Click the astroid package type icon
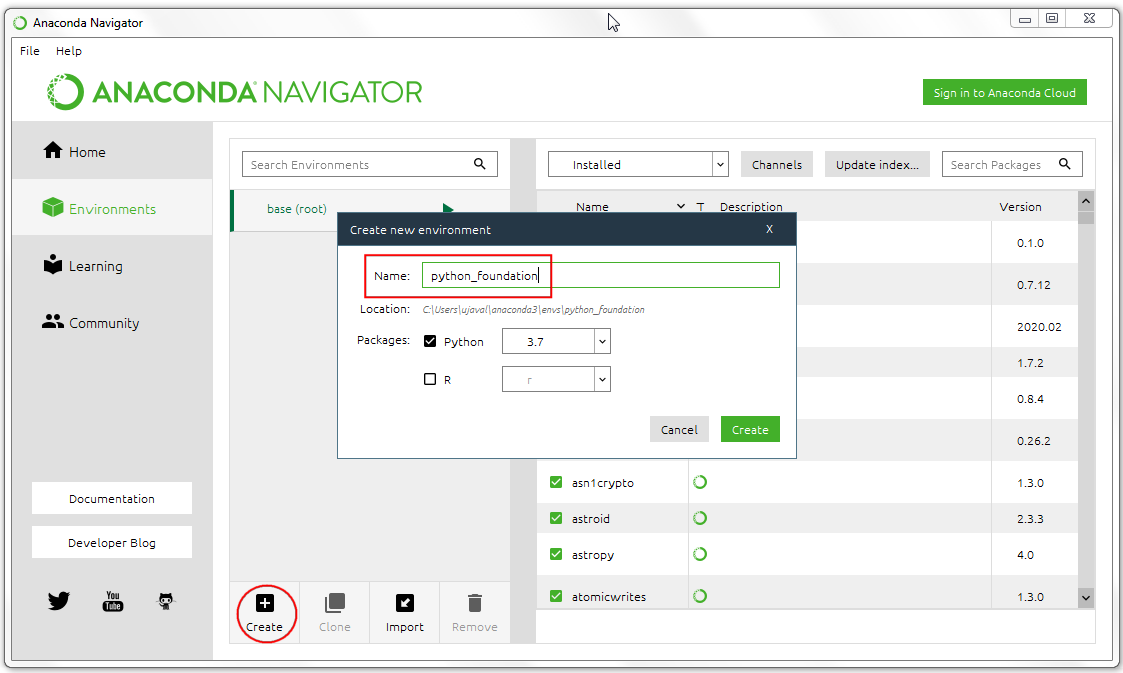 [x=700, y=518]
